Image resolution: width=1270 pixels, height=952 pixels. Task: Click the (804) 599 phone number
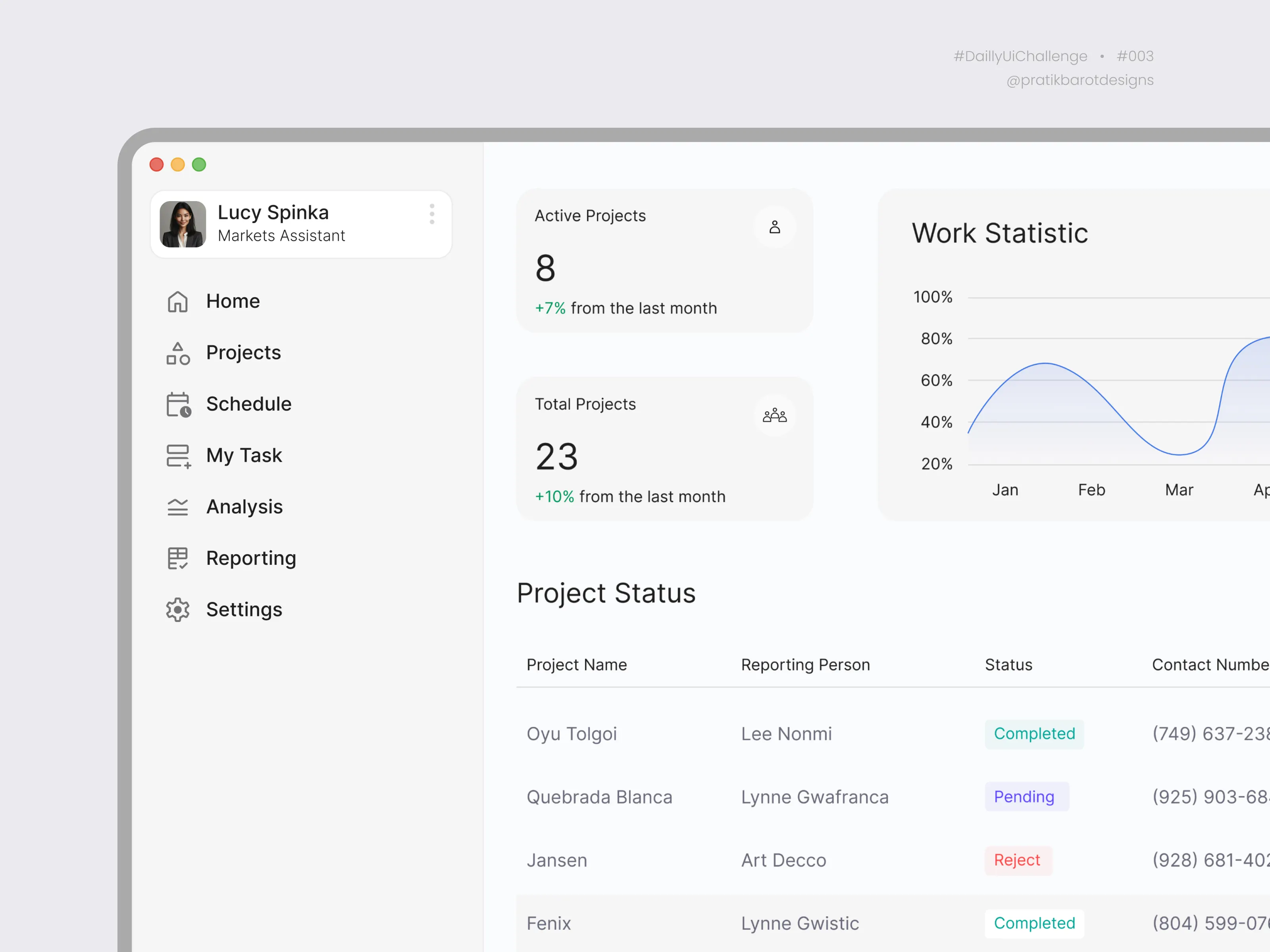(1211, 923)
